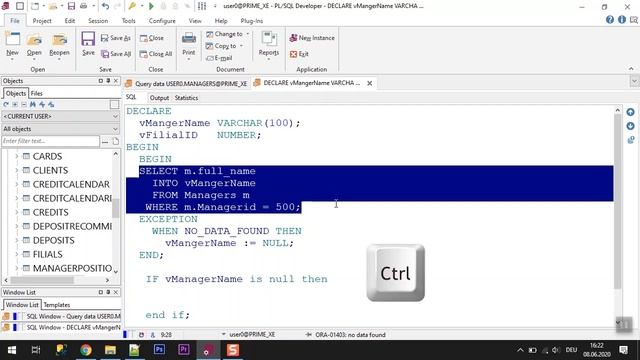Open the All objects filter dropdown
Viewport: 640px width, 360px height.
(60, 129)
